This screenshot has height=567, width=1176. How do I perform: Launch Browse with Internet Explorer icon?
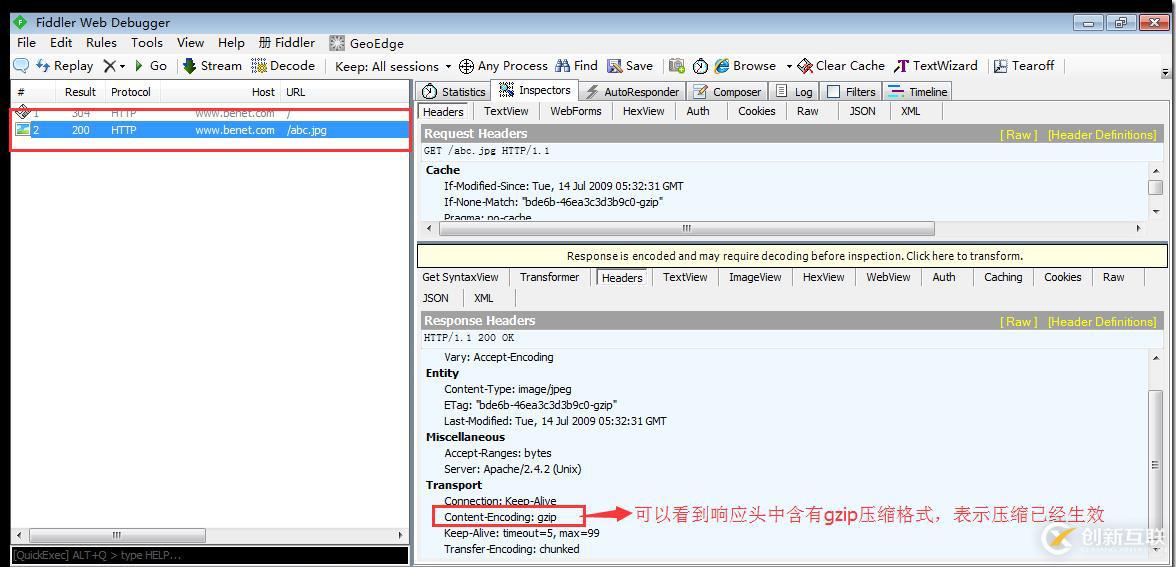pos(745,66)
